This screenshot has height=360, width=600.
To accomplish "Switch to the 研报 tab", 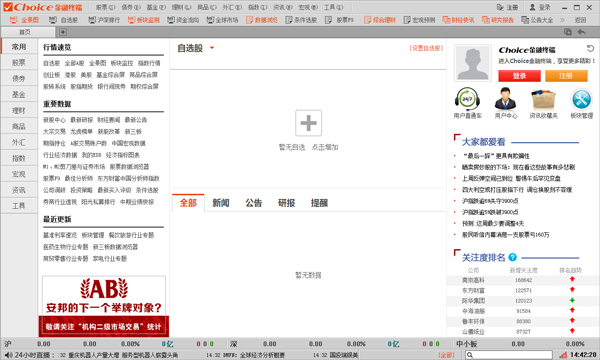I will (x=287, y=203).
